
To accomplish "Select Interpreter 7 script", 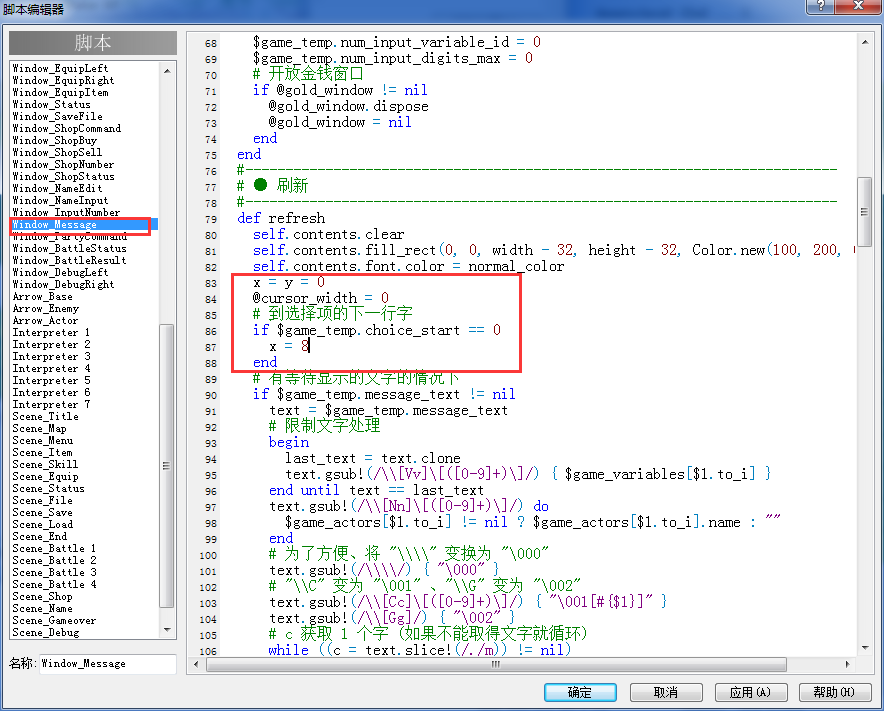I will coord(51,404).
